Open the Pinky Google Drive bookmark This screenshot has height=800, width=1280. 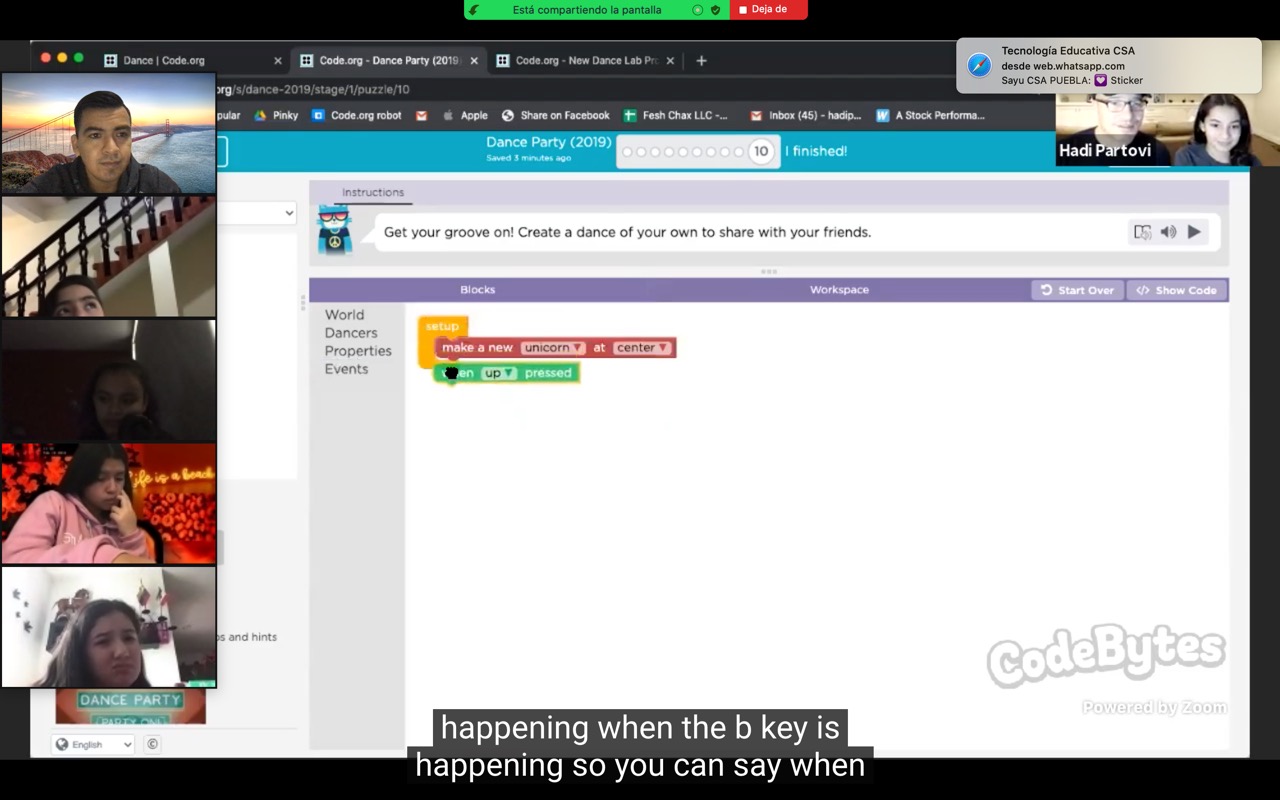coord(276,115)
